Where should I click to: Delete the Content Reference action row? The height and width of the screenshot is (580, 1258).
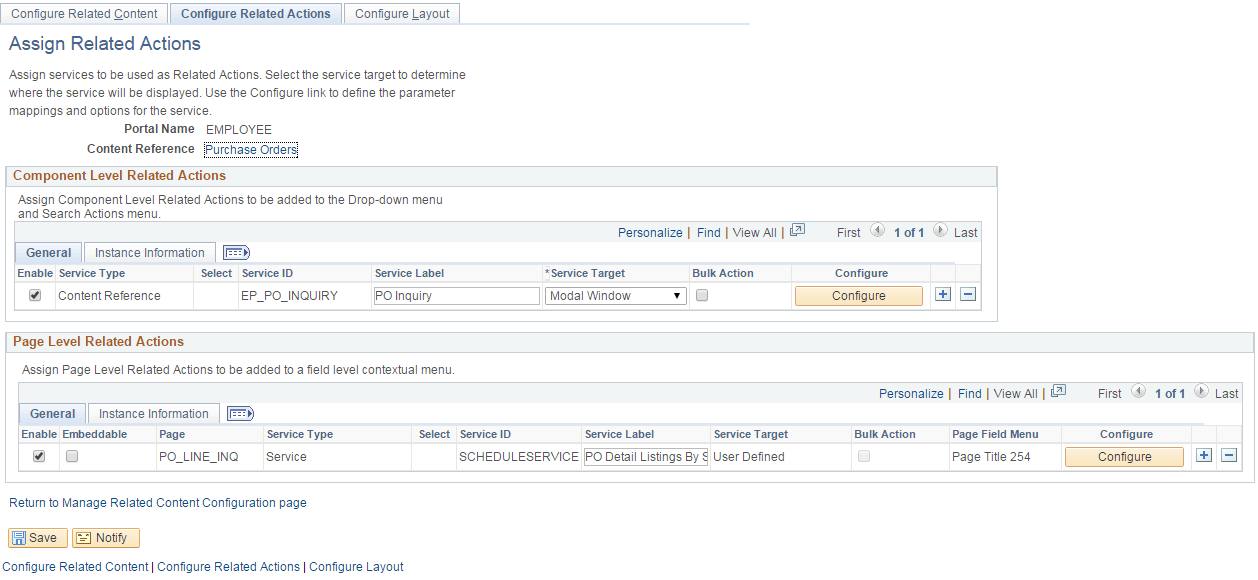pos(966,294)
